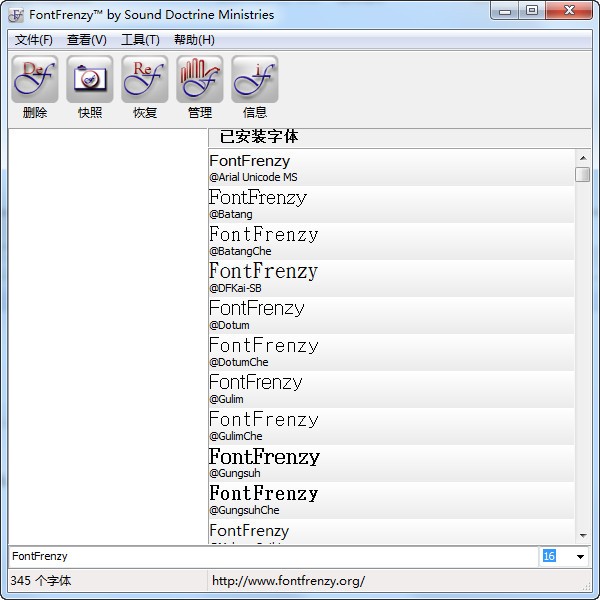The height and width of the screenshot is (600, 600).
Task: Minimize the FontFrenzy window
Action: pyautogui.click(x=505, y=11)
